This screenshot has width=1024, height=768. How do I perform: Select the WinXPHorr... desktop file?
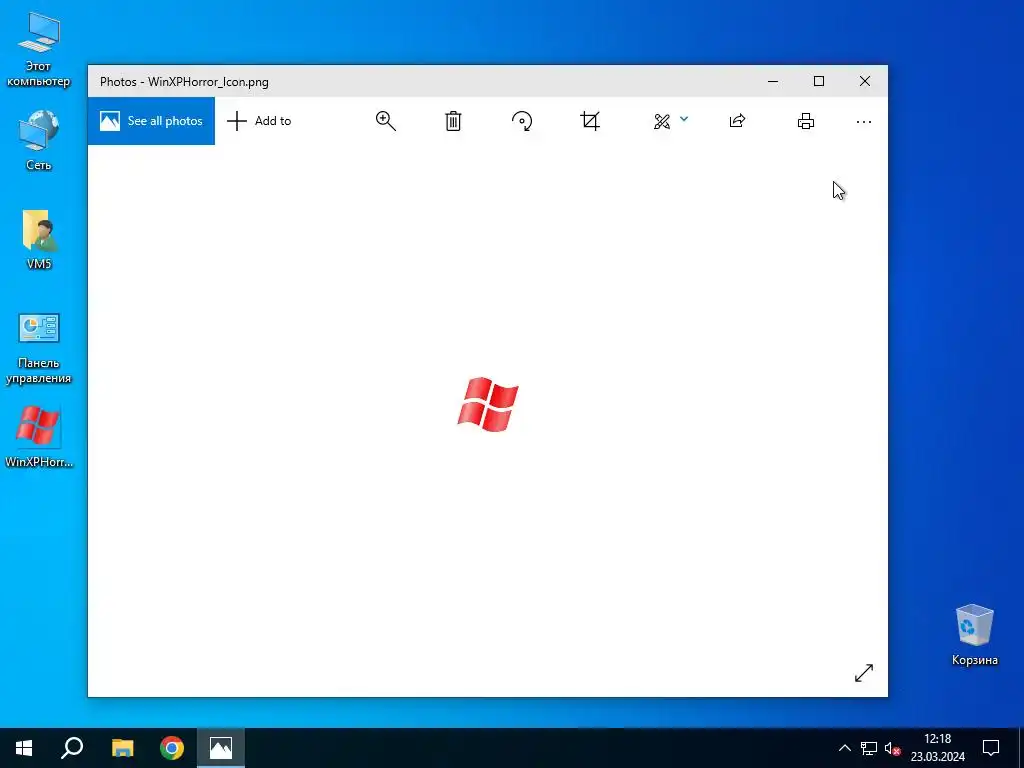tap(39, 436)
